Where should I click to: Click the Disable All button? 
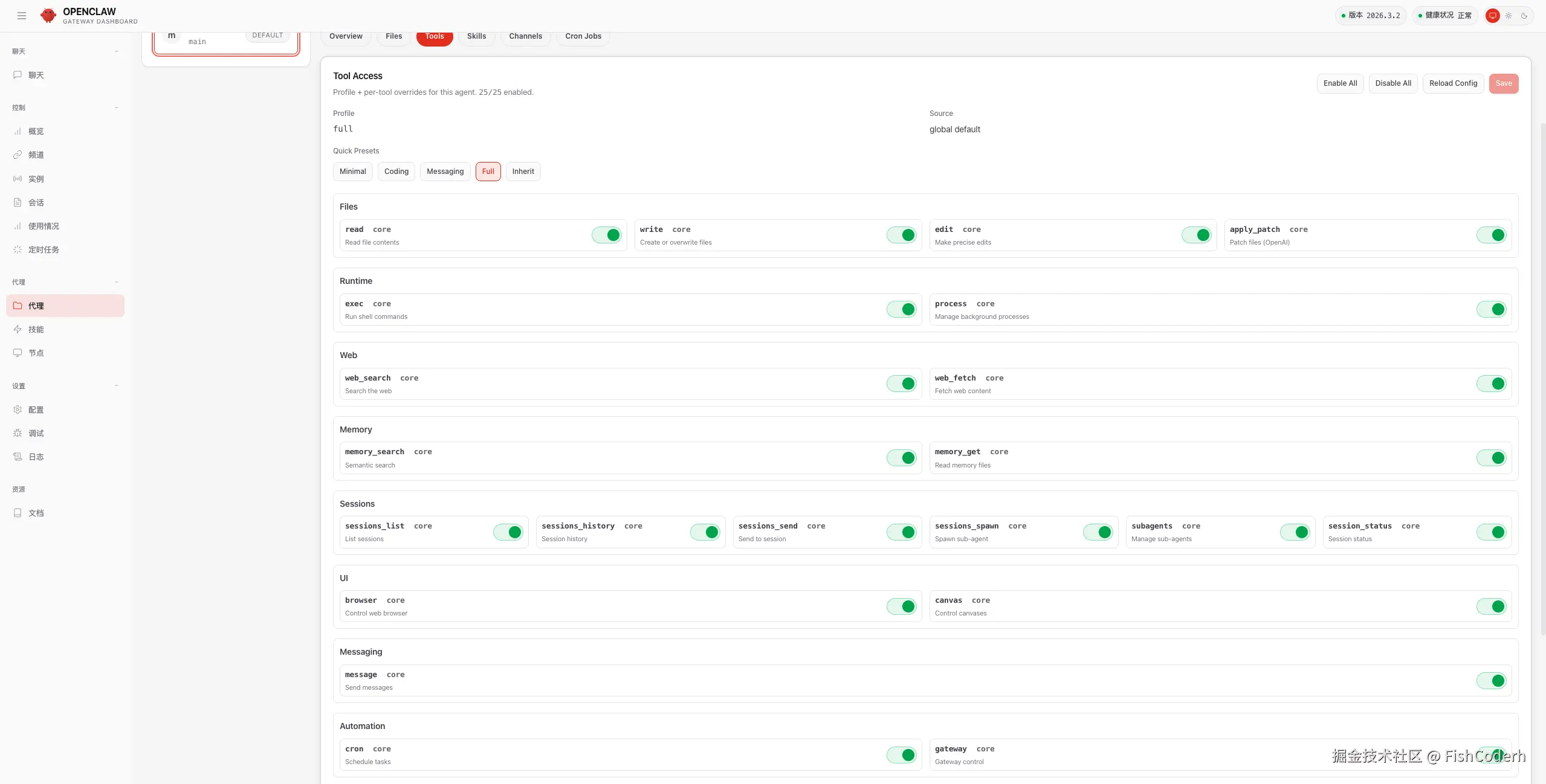pos(1392,83)
